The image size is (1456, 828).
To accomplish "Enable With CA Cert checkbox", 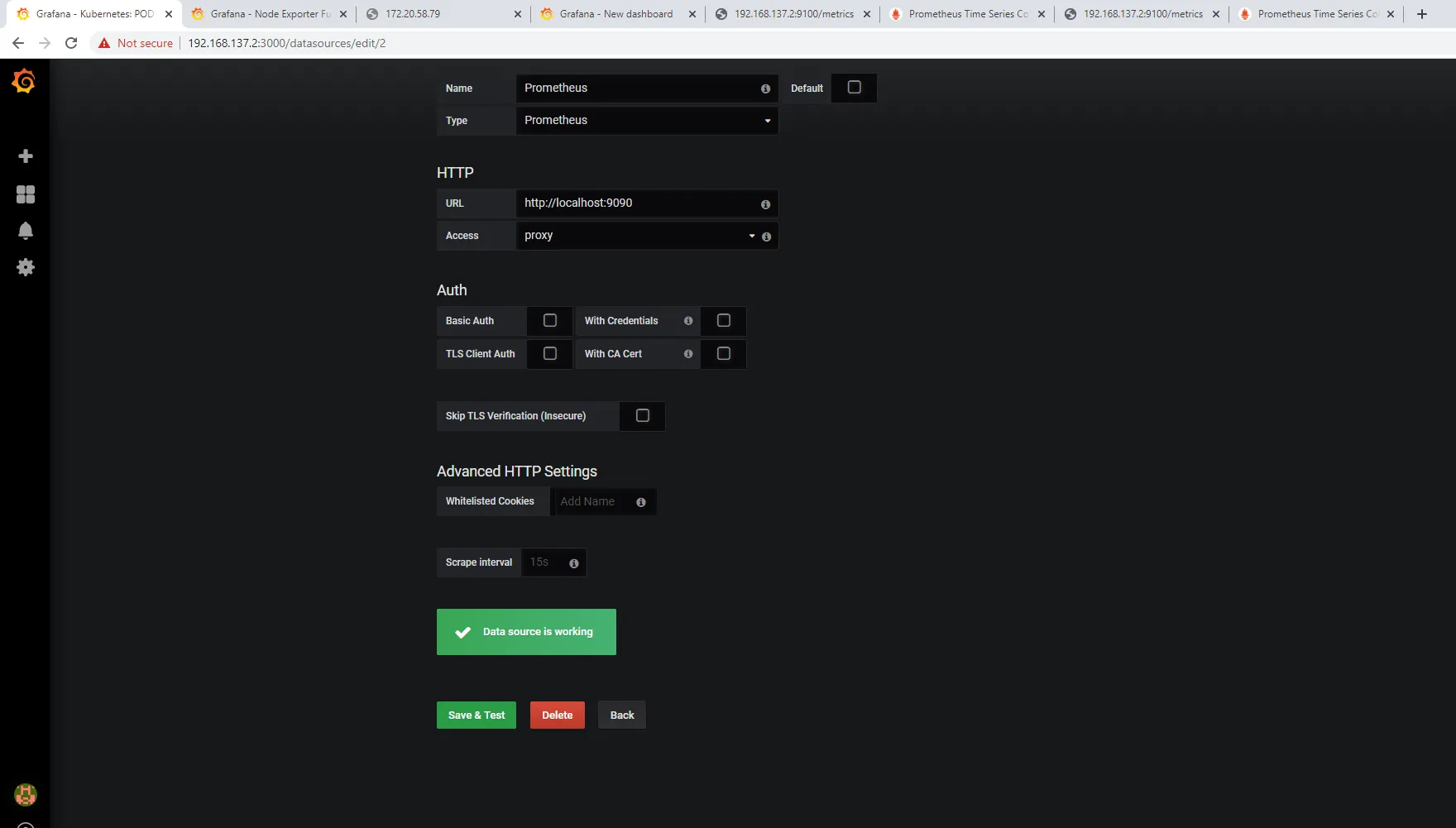I will (x=724, y=353).
